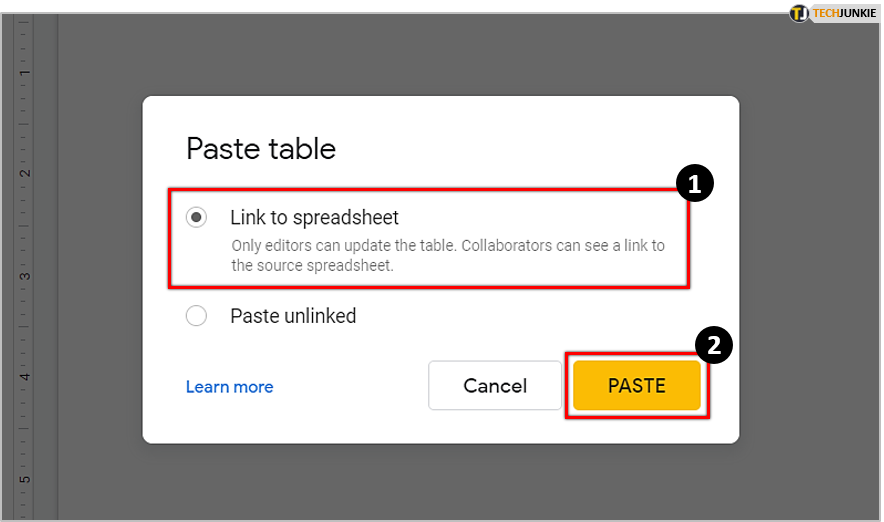Click the black number 2 badge

pos(714,345)
